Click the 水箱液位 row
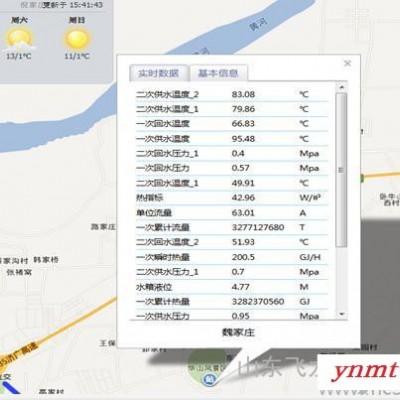The width and height of the screenshot is (400, 400). click(232, 287)
